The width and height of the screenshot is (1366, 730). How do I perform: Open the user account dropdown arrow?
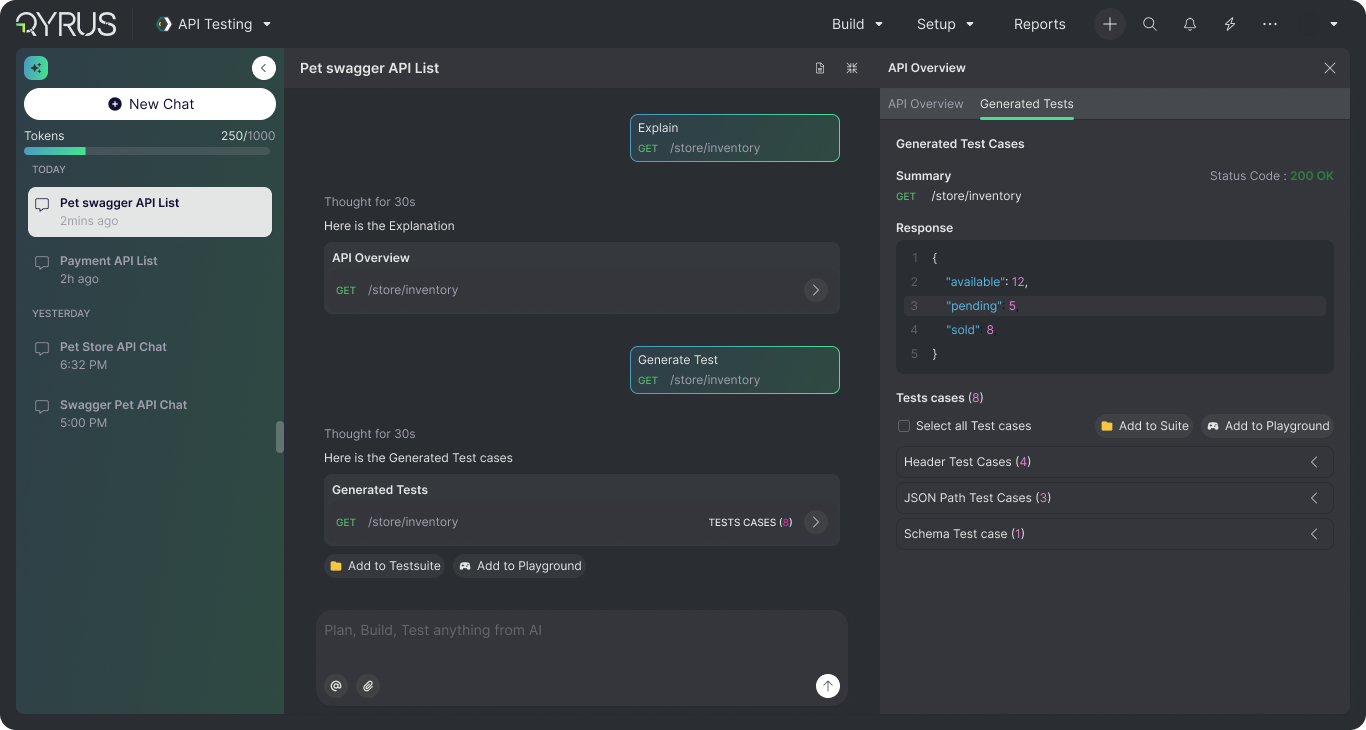(1333, 24)
